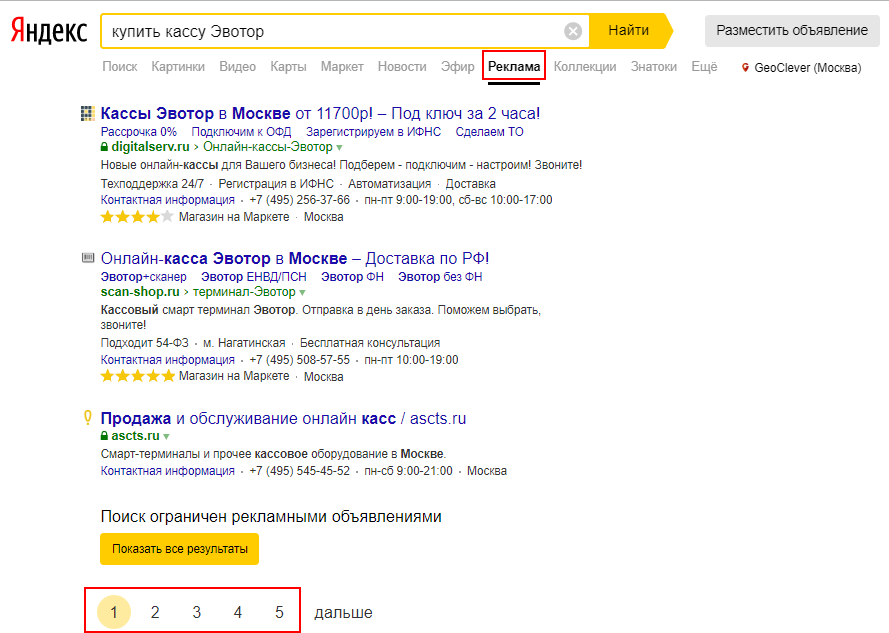Open the scan-shop.ru green URL link
This screenshot has width=889, height=633.
coord(140,292)
